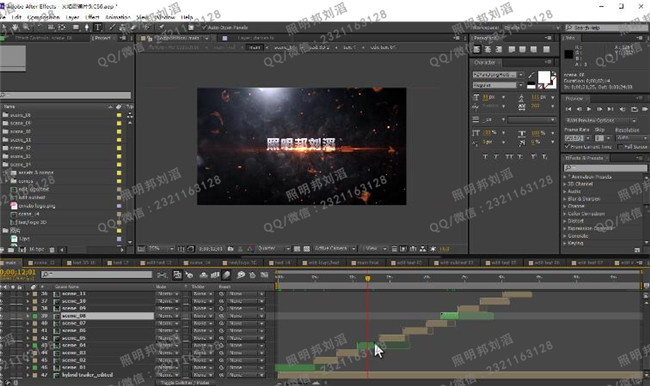Open the Active Camera view dropdown
Screen dimensions: 650x386
click(x=335, y=248)
